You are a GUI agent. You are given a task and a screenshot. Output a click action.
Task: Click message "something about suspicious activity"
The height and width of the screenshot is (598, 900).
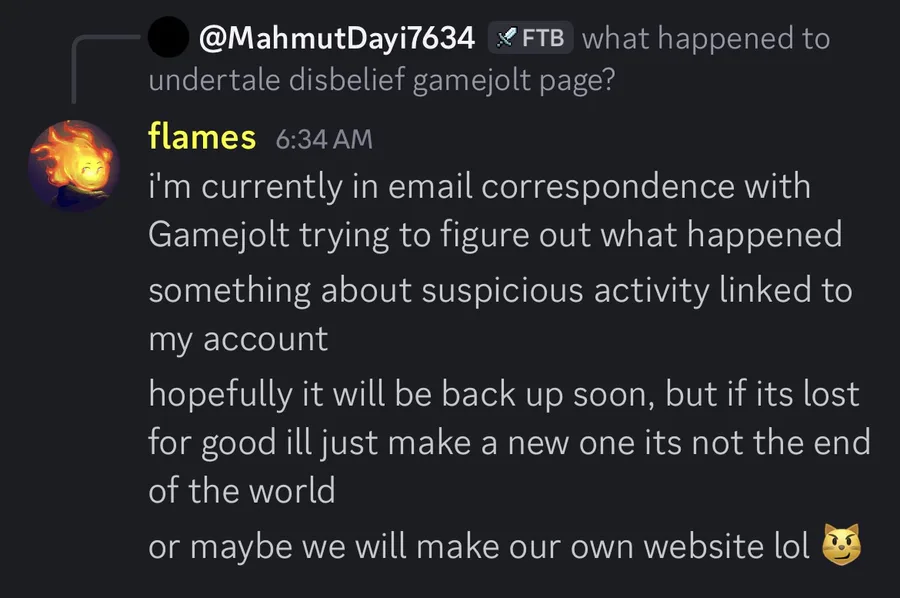[500, 290]
